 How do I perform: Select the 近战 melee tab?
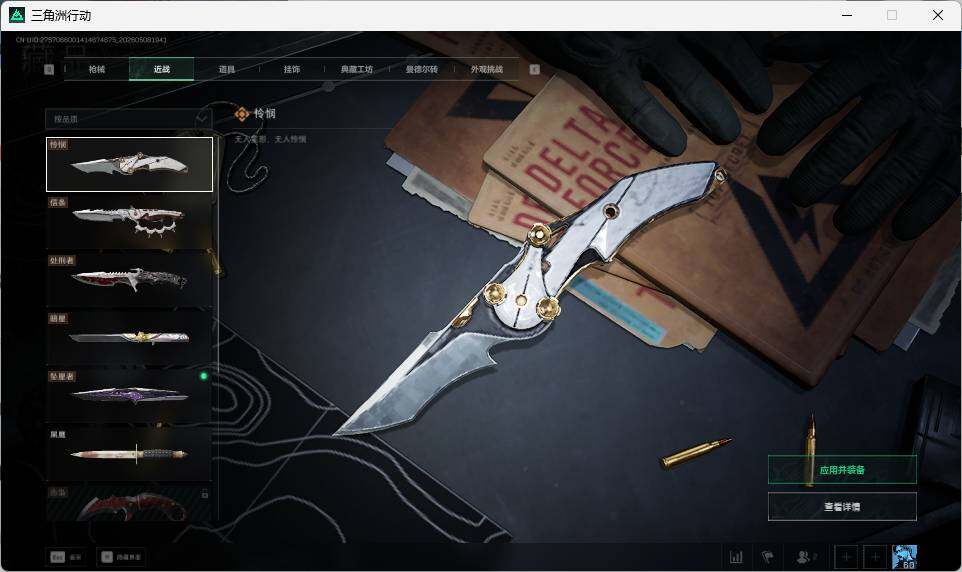[x=161, y=69]
